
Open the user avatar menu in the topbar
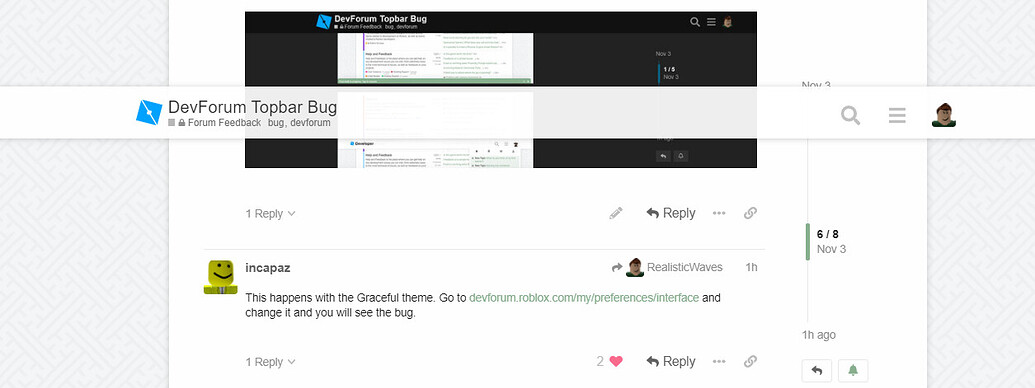tap(944, 115)
